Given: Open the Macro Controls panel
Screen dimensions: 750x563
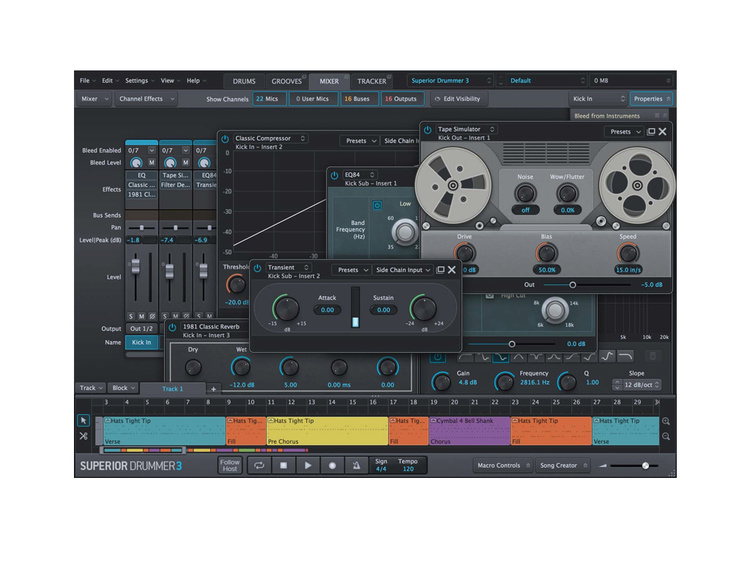Looking at the screenshot, I should tap(503, 465).
